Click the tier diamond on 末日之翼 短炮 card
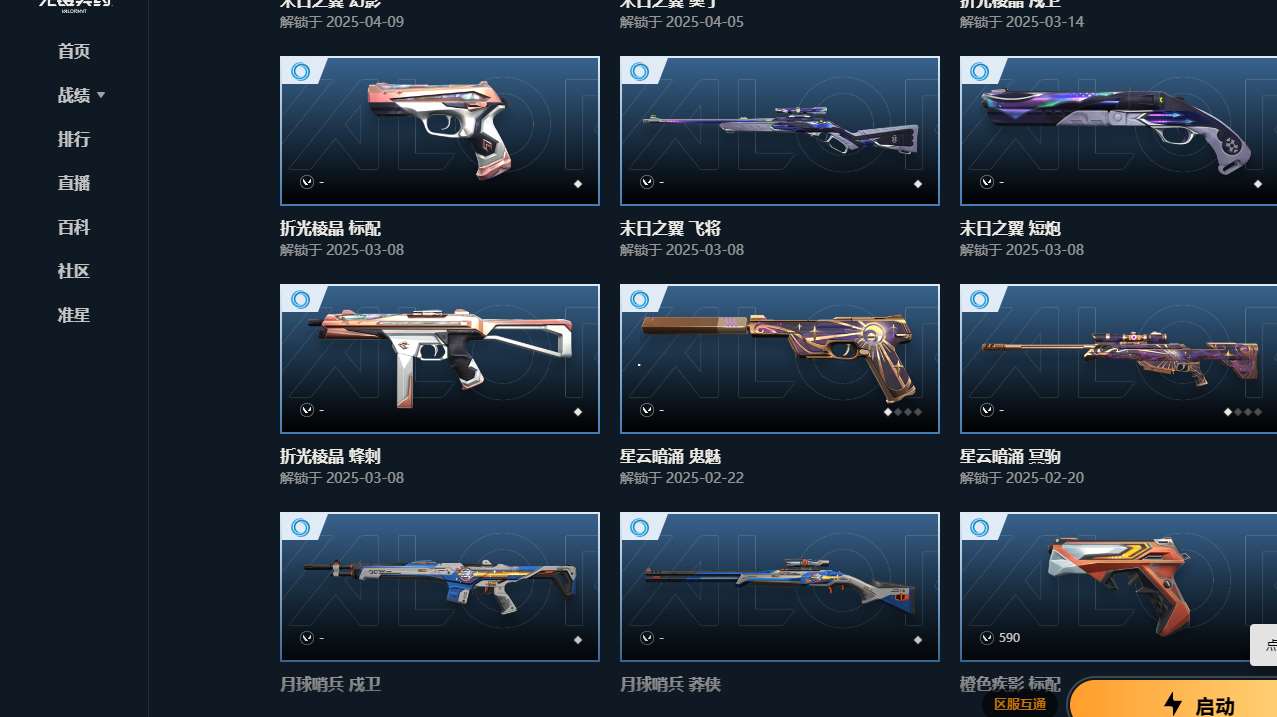The height and width of the screenshot is (717, 1277). tap(1258, 184)
